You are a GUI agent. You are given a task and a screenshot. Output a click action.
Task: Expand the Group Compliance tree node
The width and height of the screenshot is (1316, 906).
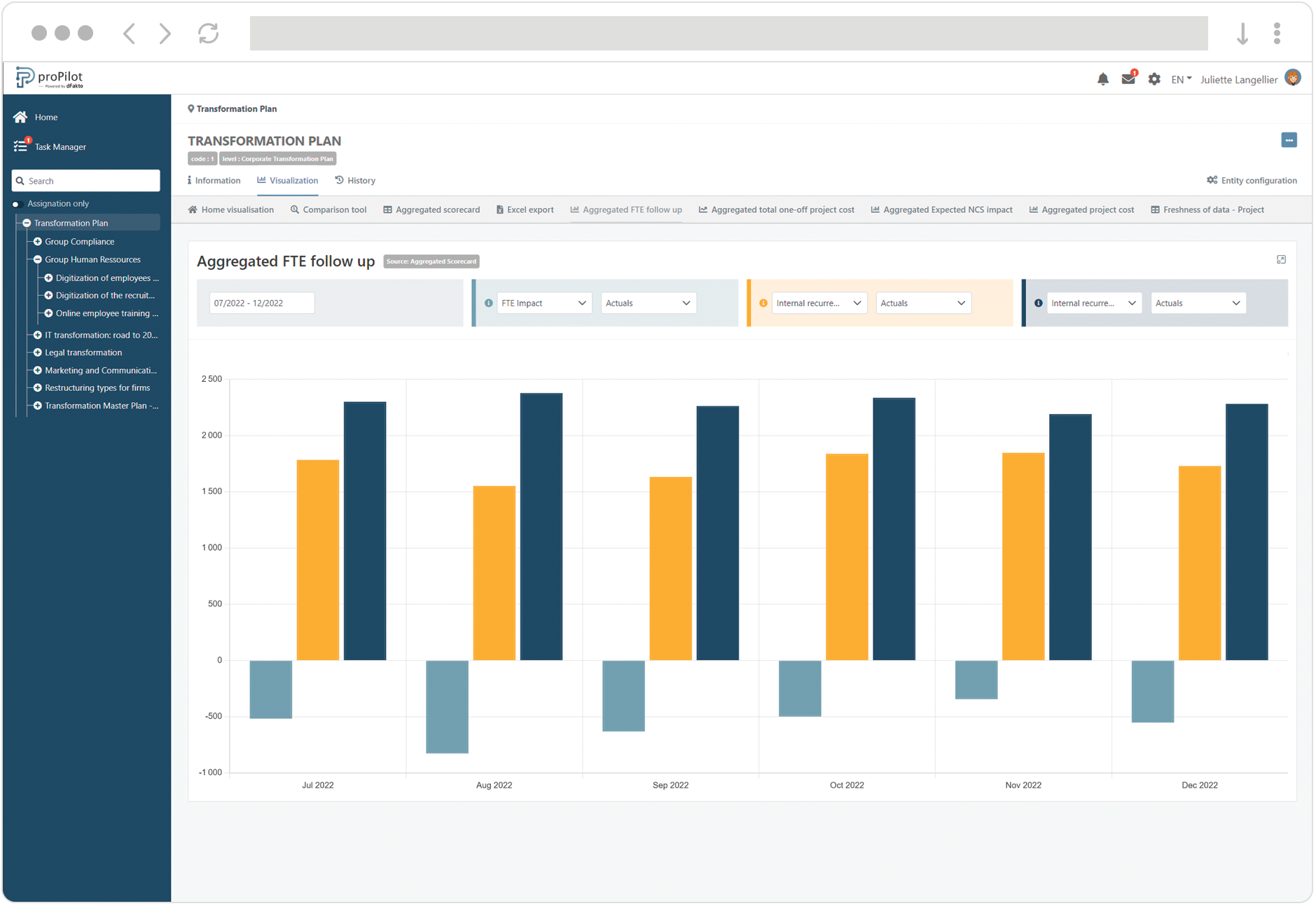click(37, 241)
